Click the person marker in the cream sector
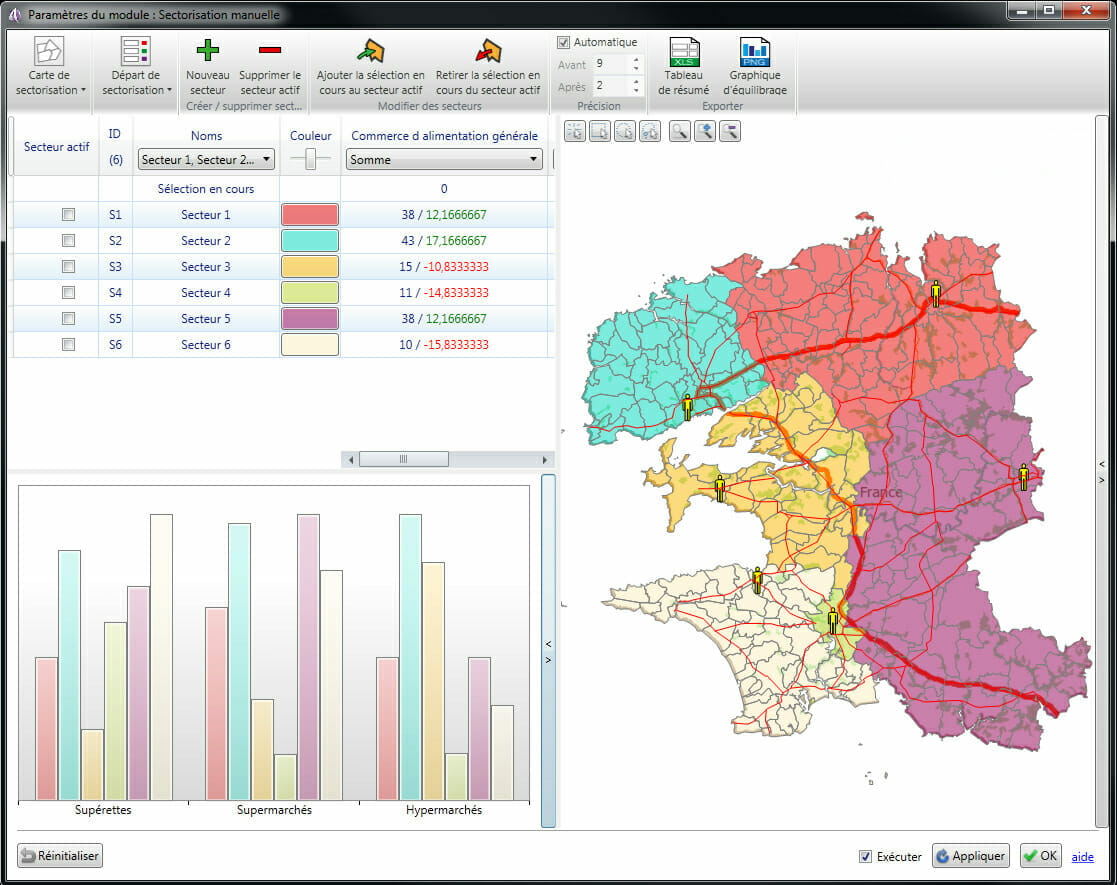 757,581
